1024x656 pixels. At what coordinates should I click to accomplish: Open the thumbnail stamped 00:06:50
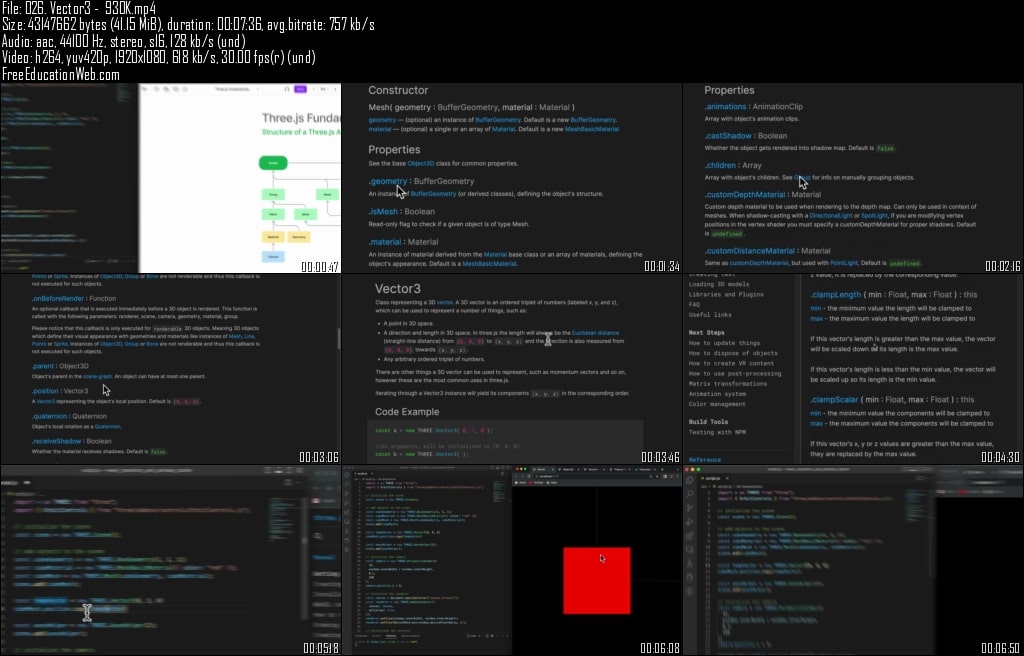coord(853,561)
